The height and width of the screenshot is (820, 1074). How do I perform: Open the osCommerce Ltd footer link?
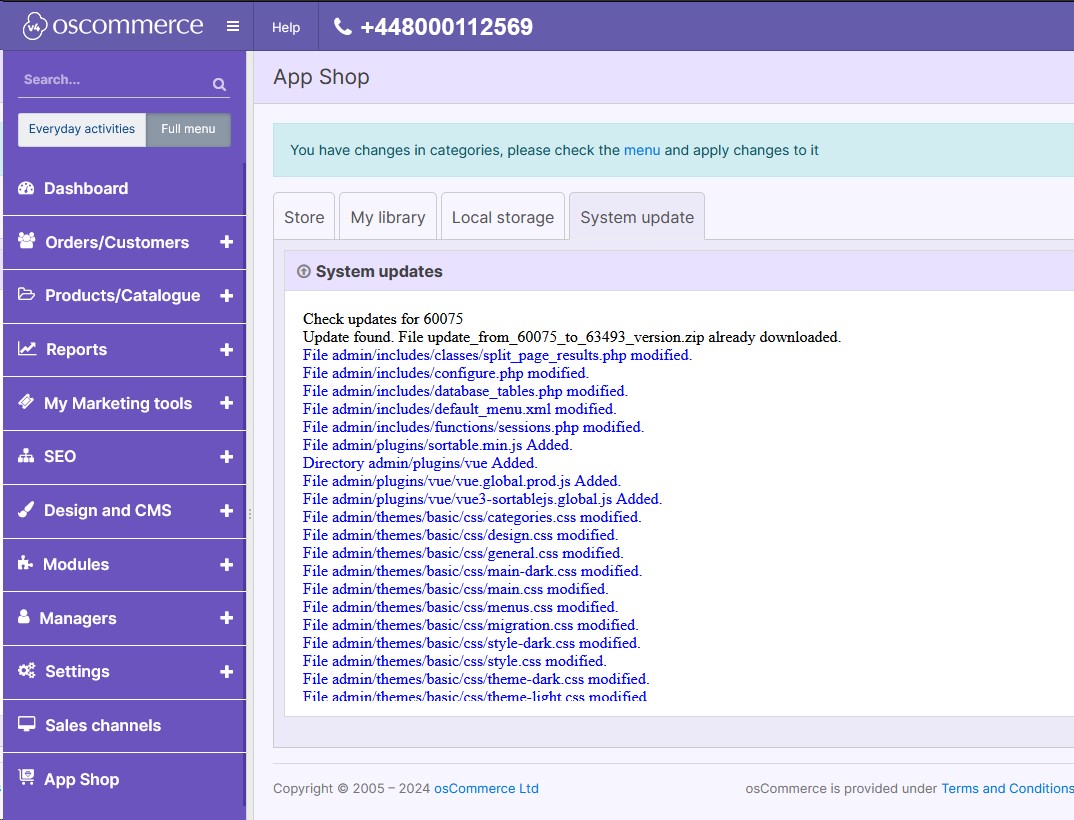pyautogui.click(x=486, y=788)
